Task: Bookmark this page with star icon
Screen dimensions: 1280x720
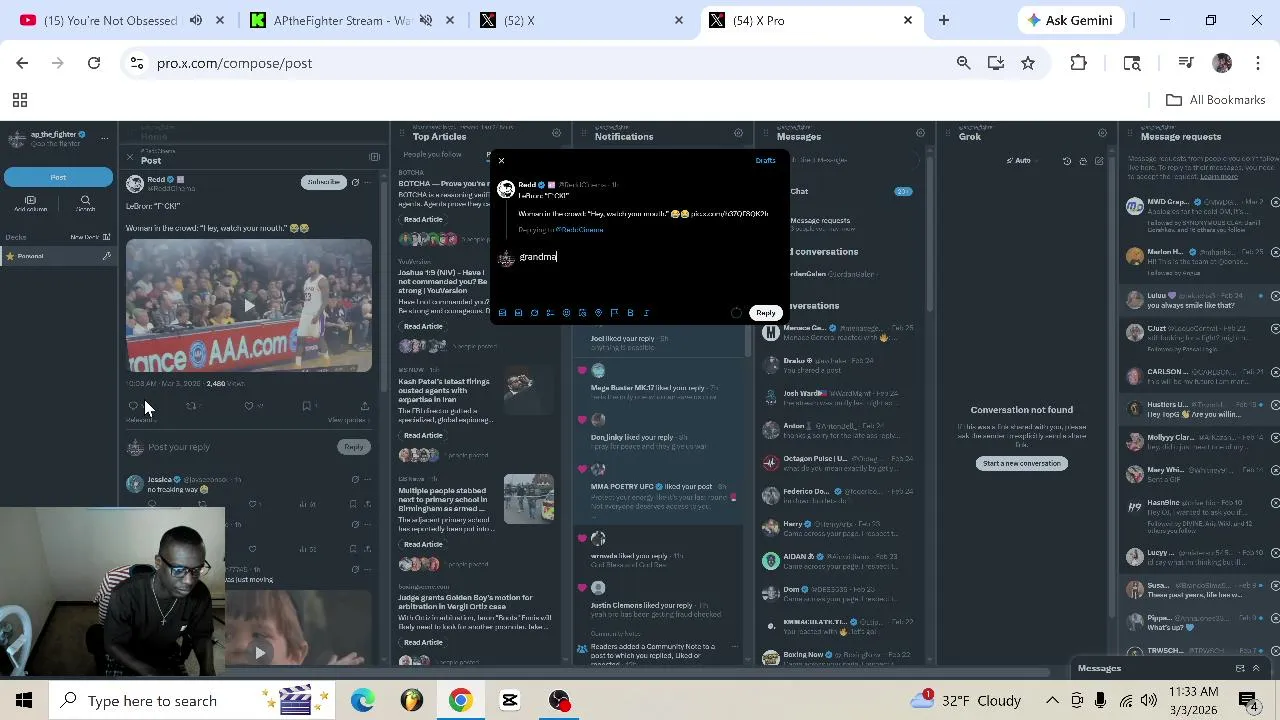Action: (1027, 63)
